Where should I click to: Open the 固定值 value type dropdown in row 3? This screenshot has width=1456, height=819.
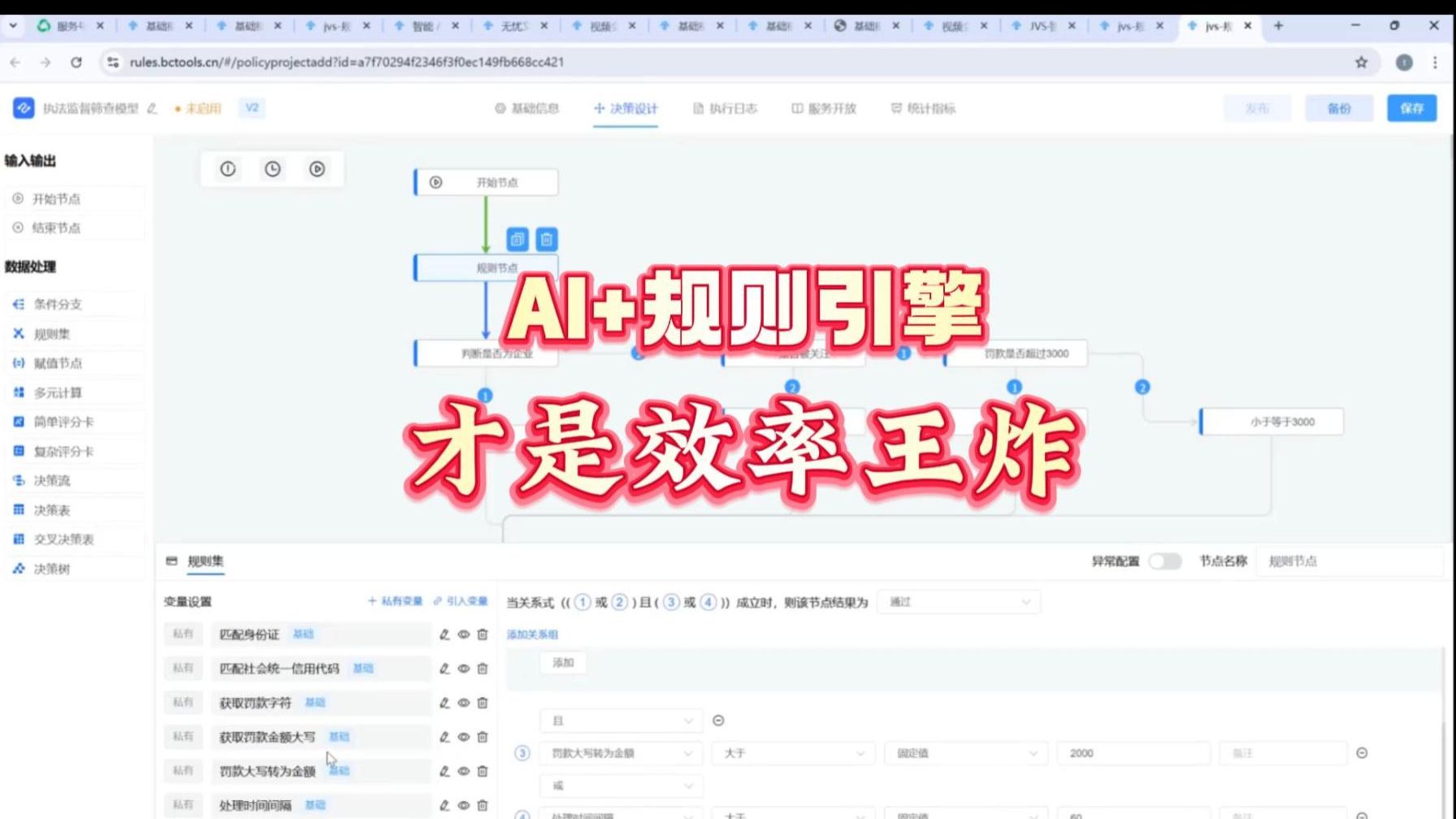point(965,753)
